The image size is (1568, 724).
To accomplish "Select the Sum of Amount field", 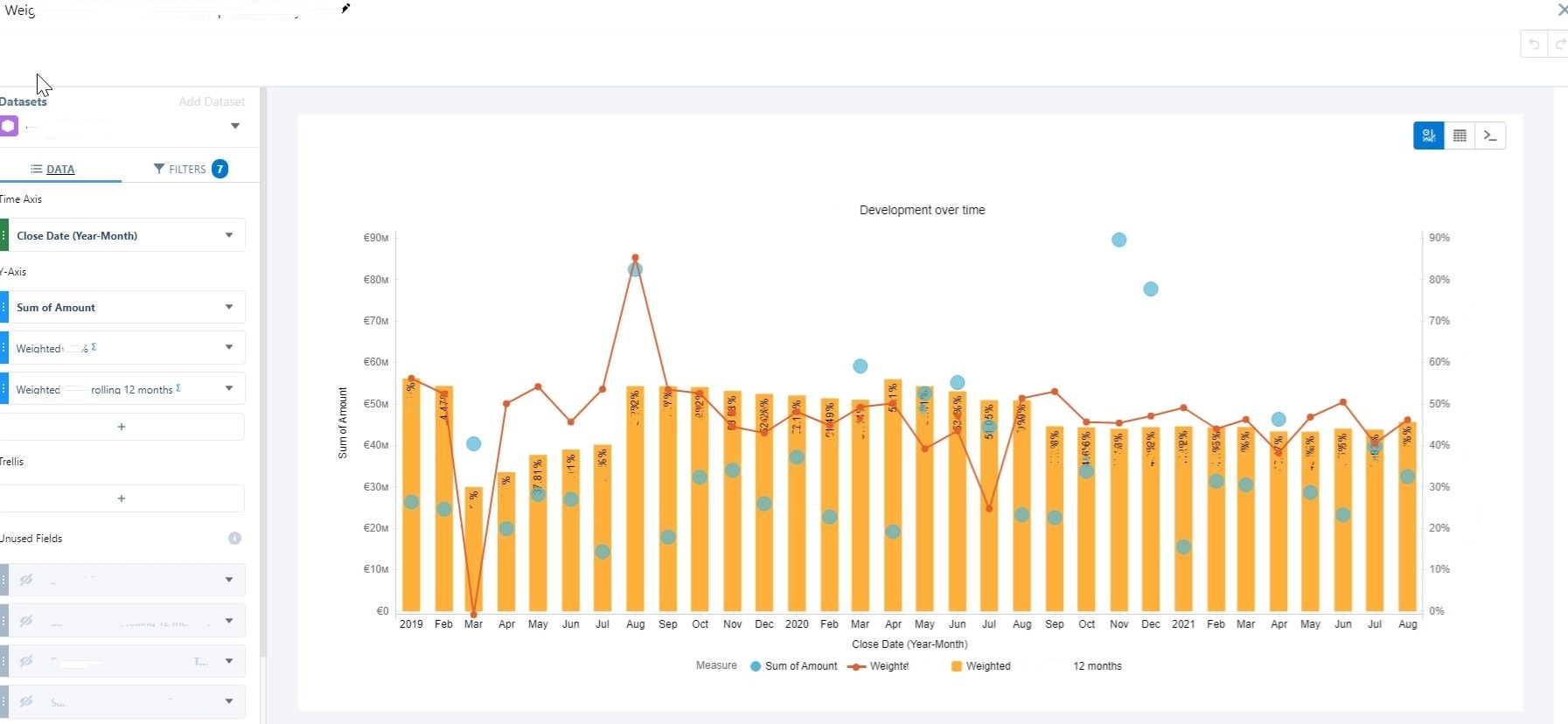I will click(x=122, y=307).
